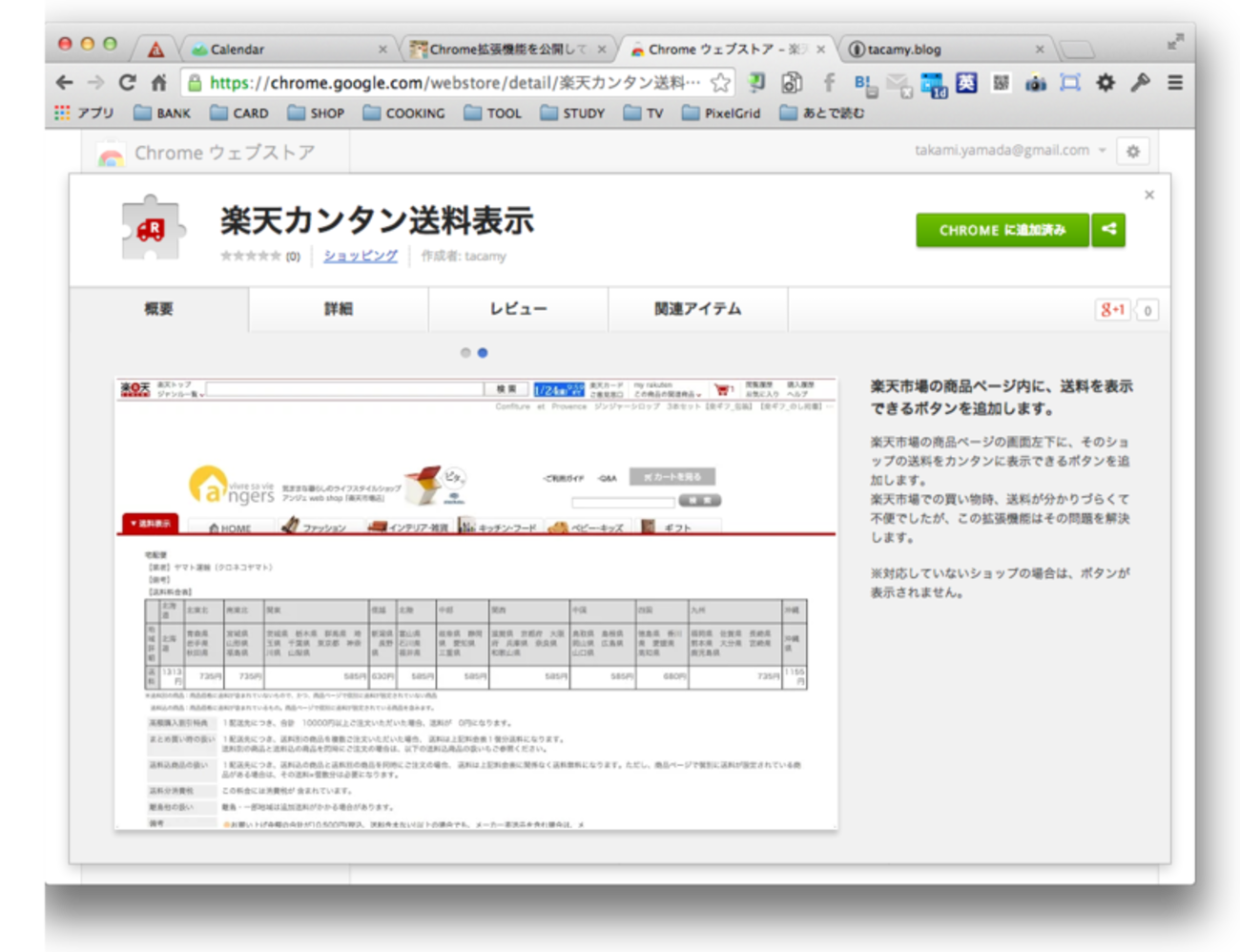Screen dimensions: 1240x952
Task: Switch to the 関連アイテム tab
Action: click(x=697, y=309)
